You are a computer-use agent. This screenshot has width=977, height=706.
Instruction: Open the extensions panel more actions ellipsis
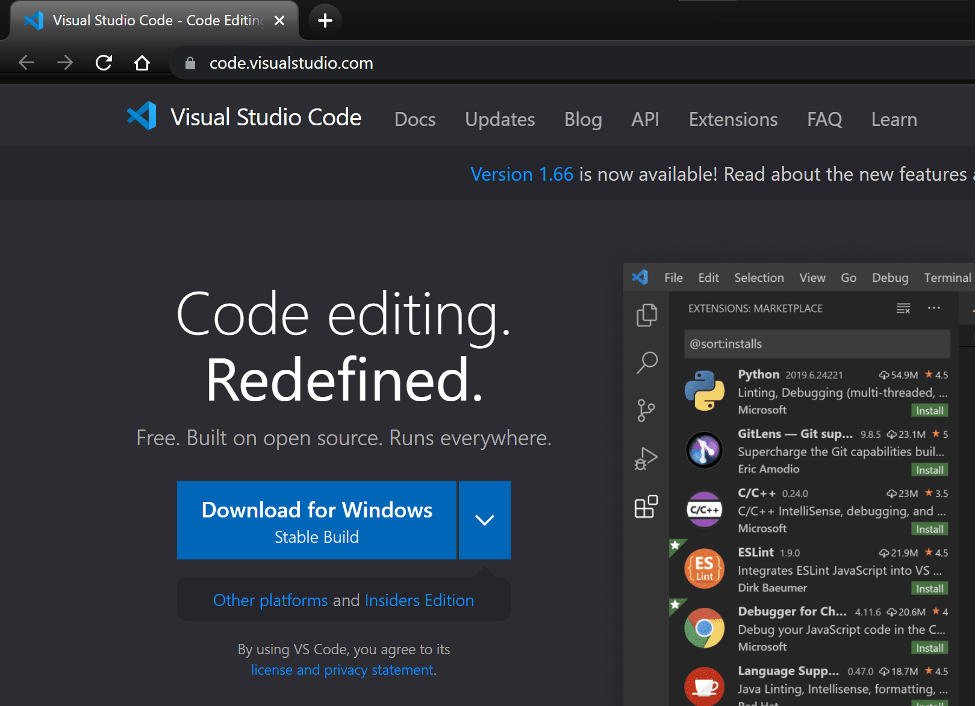pos(934,308)
